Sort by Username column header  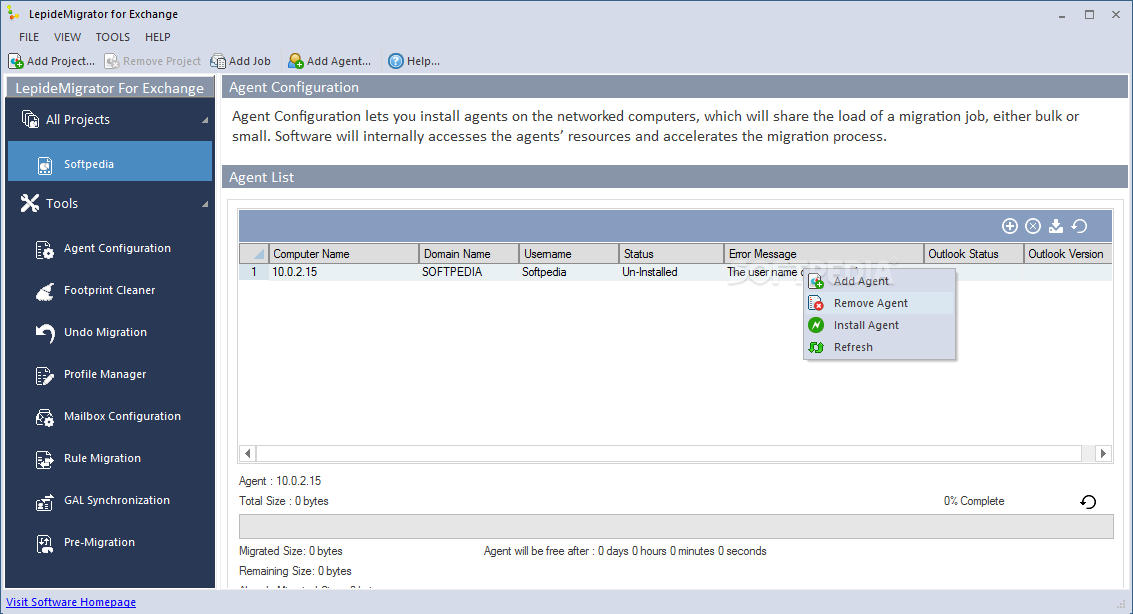click(569, 254)
